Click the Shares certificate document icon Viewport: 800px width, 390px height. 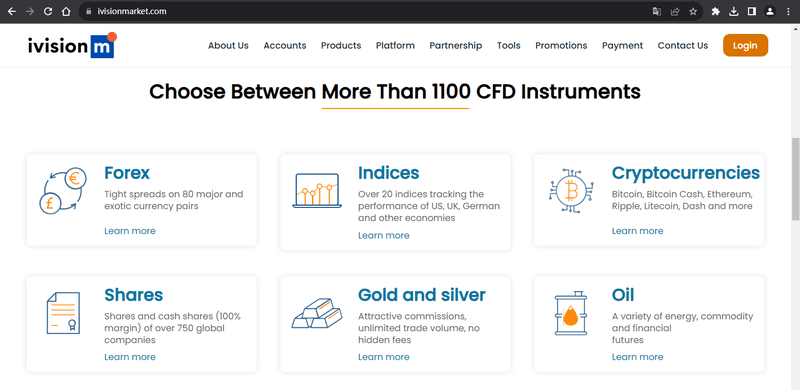(63, 313)
